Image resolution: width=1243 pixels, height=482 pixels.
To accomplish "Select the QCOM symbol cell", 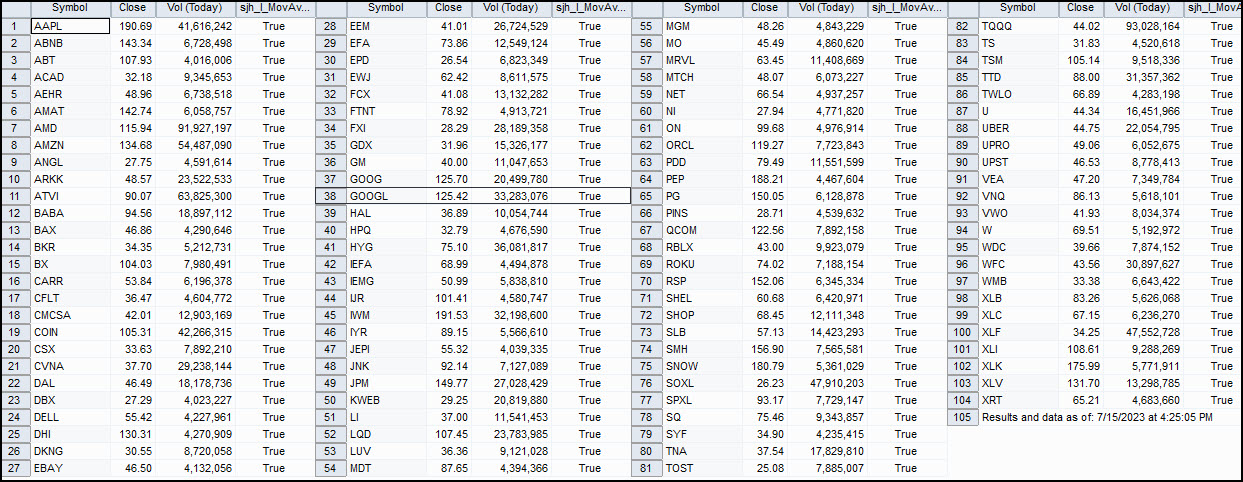I will (x=702, y=230).
